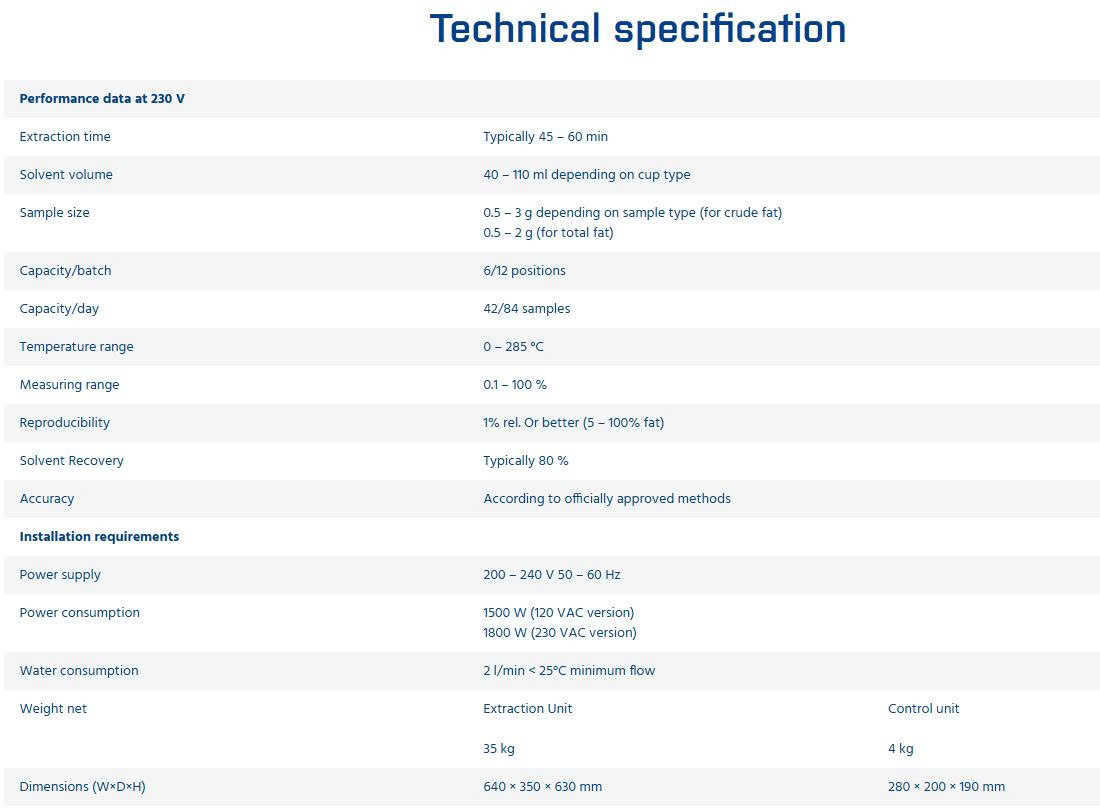Click the Technical specification heading

pos(638,29)
